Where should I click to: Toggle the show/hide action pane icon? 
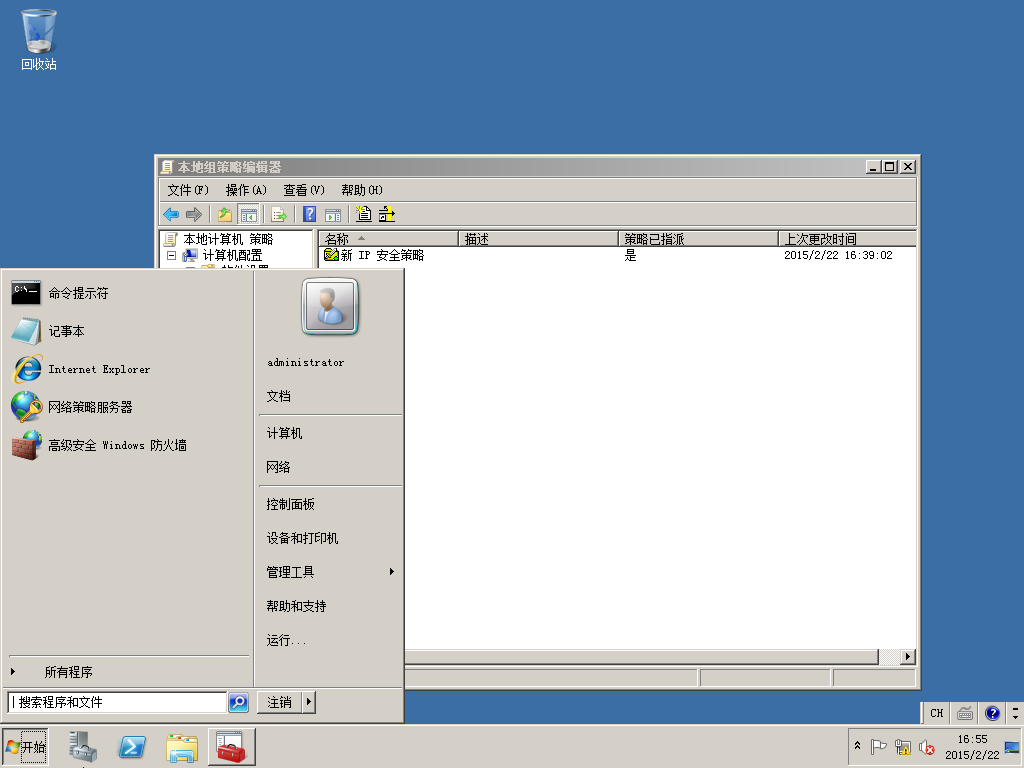click(333, 214)
